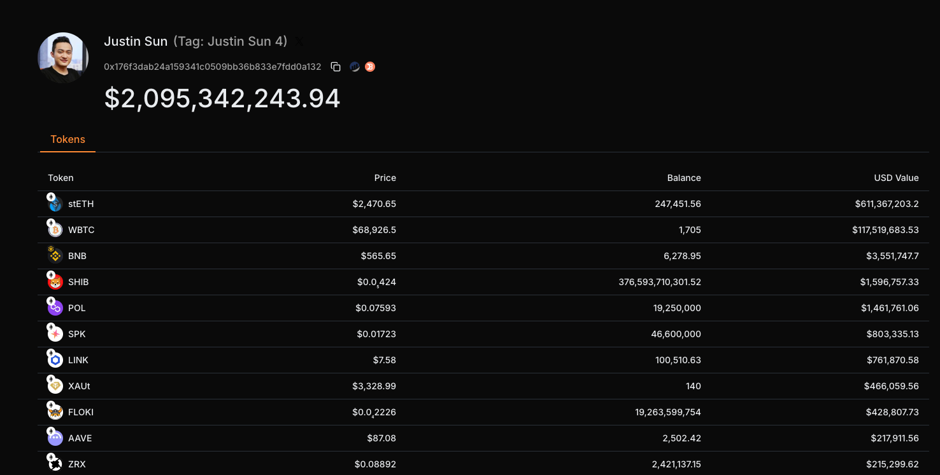The image size is (940, 475).
Task: Click the Price column header
Action: click(385, 178)
